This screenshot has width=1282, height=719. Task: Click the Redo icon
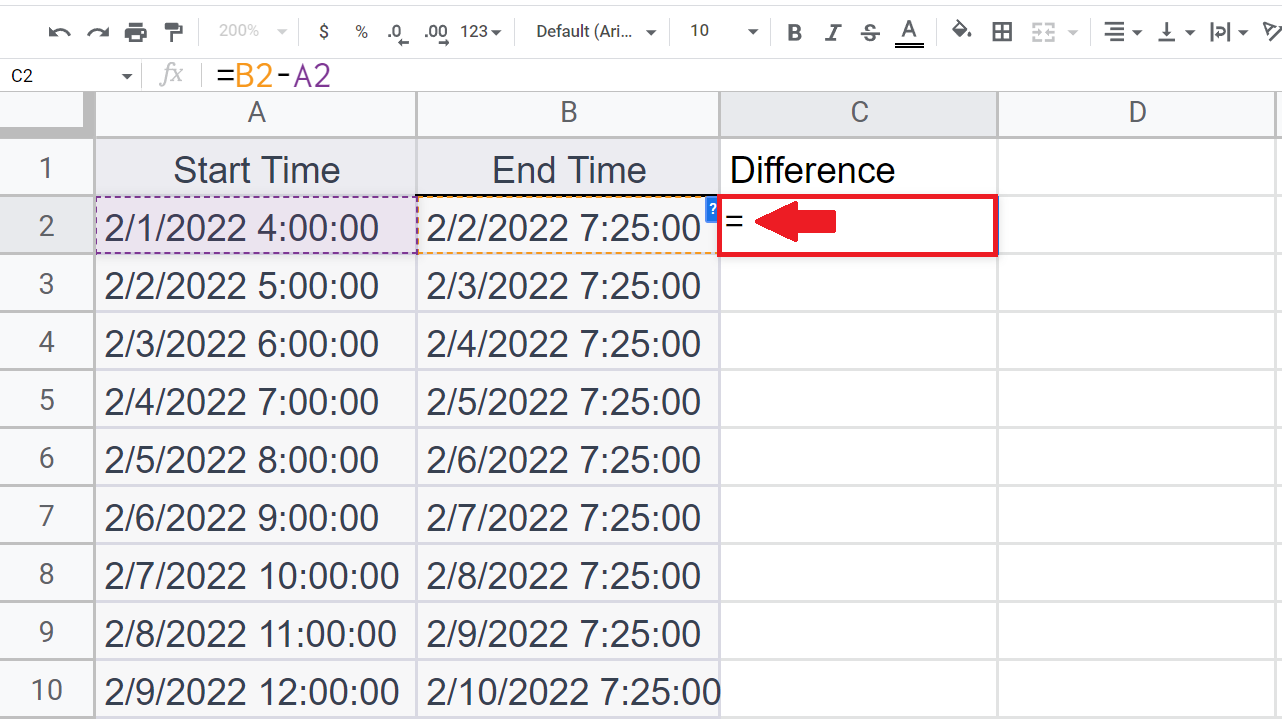coord(98,32)
